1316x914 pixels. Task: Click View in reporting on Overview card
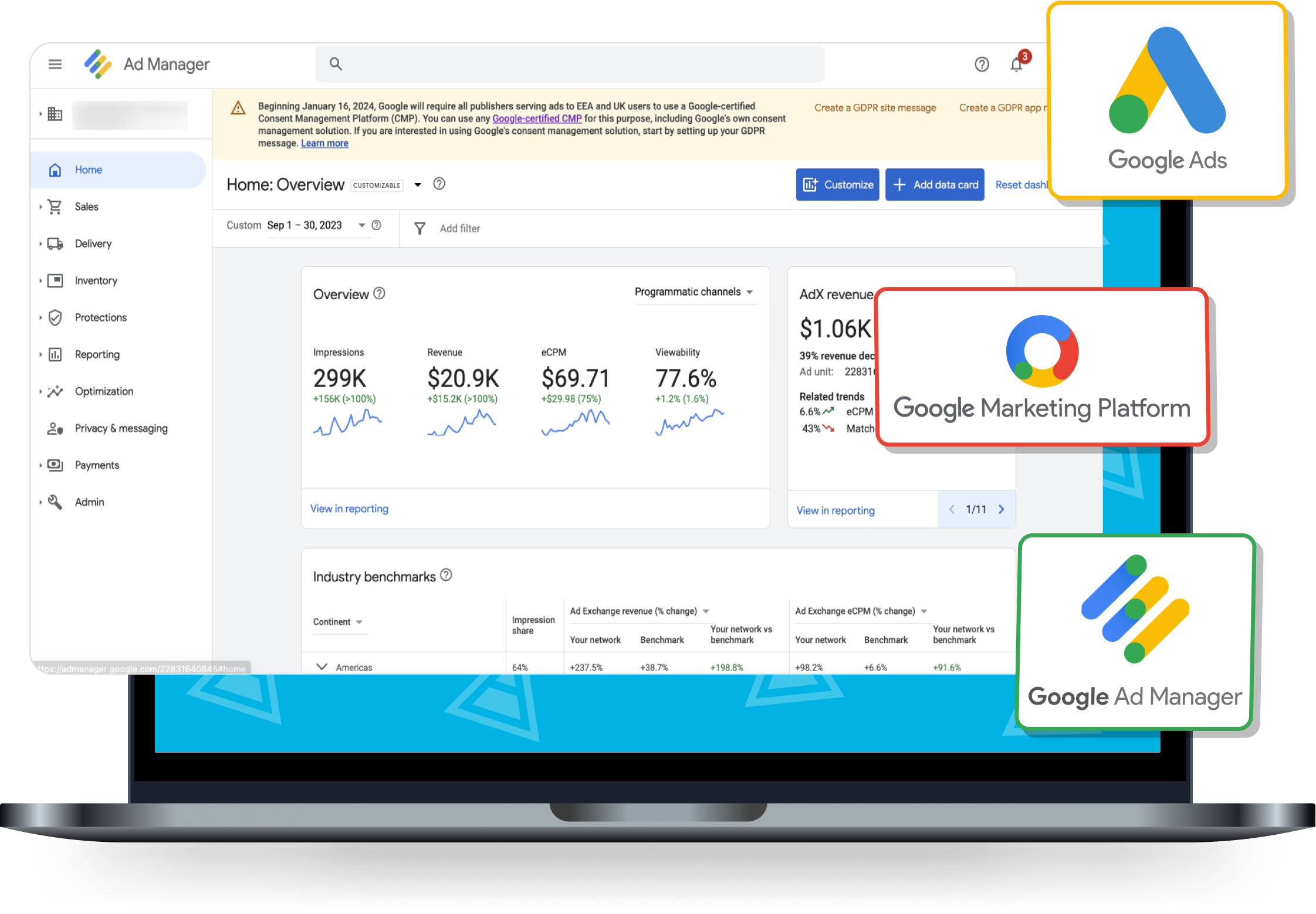(349, 509)
